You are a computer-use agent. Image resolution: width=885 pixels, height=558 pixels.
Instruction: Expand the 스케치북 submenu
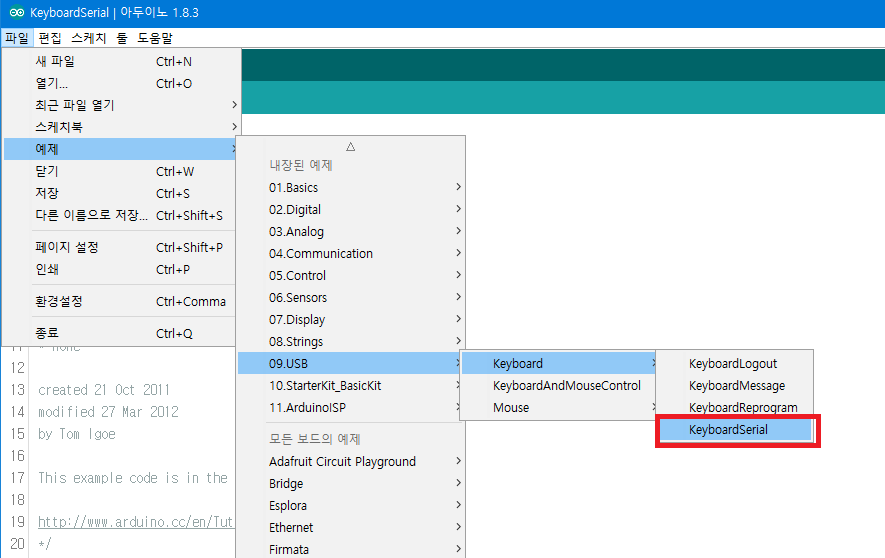(119, 127)
